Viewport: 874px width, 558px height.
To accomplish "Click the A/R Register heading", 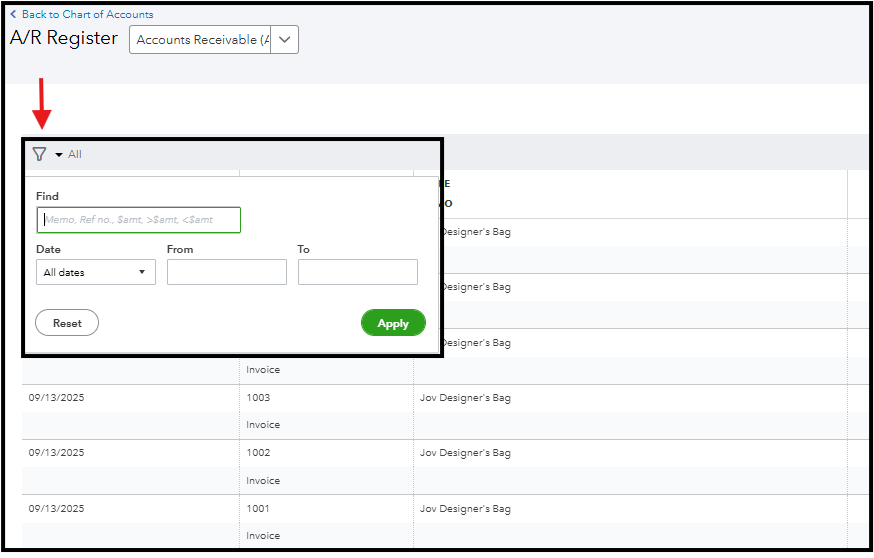I will pyautogui.click(x=64, y=39).
